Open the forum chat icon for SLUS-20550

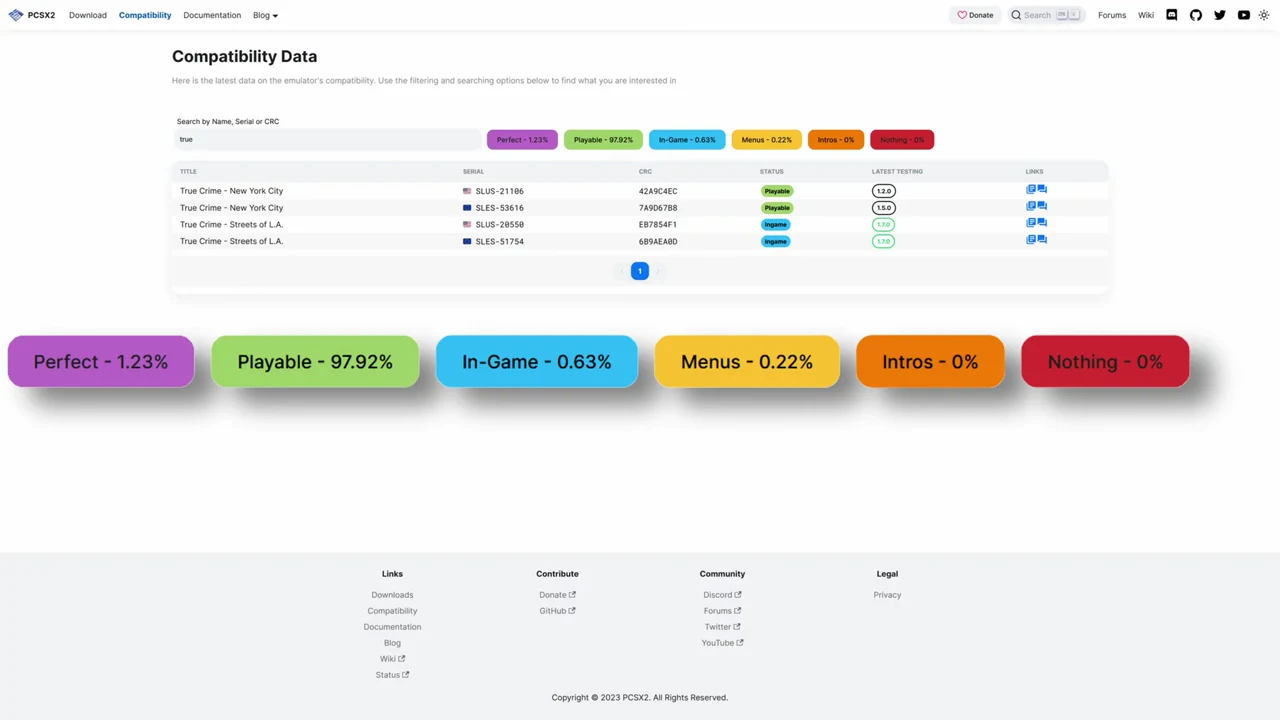pyautogui.click(x=1042, y=223)
